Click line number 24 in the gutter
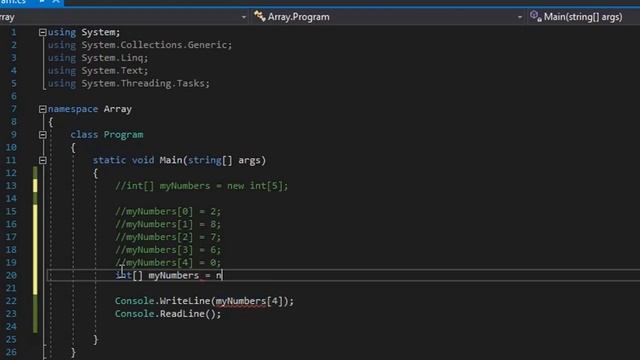The width and height of the screenshot is (640, 360). (11, 327)
